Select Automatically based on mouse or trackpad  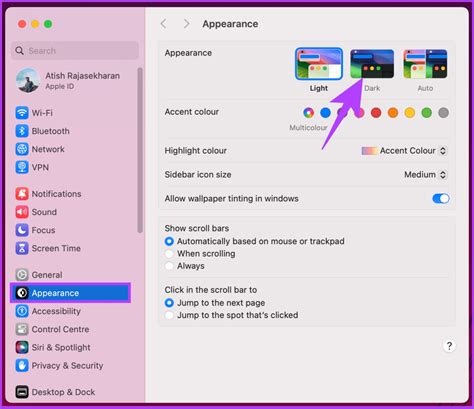[169, 241]
